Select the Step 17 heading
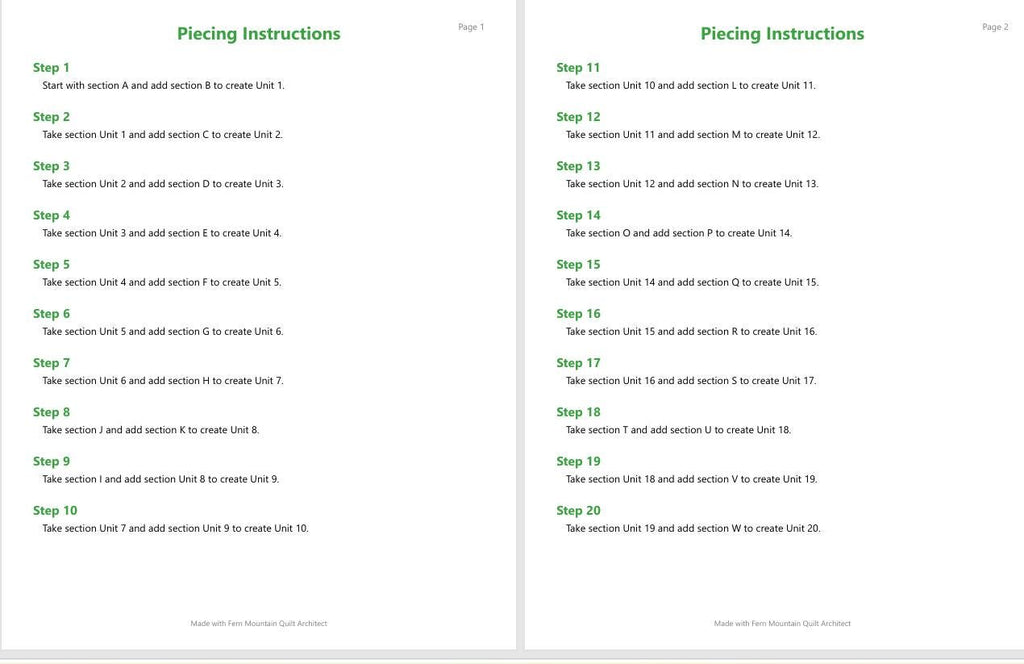 [578, 363]
